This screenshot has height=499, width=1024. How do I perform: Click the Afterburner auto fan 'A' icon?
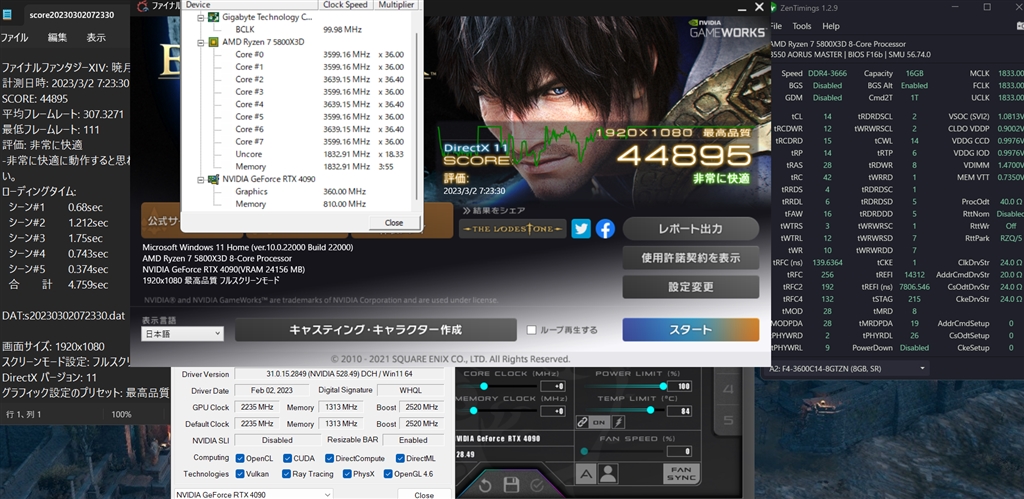(585, 474)
